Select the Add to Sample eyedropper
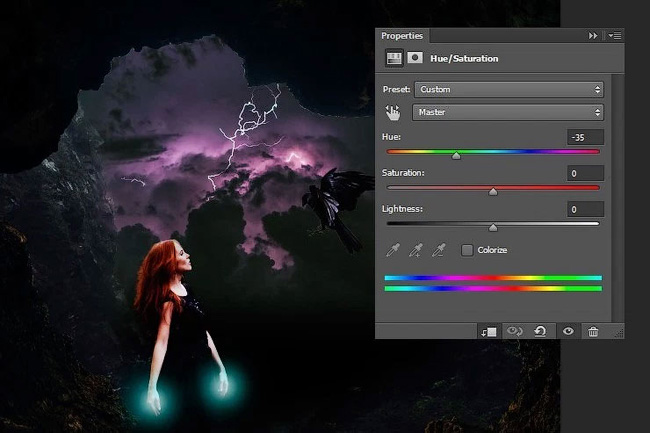 pyautogui.click(x=416, y=250)
